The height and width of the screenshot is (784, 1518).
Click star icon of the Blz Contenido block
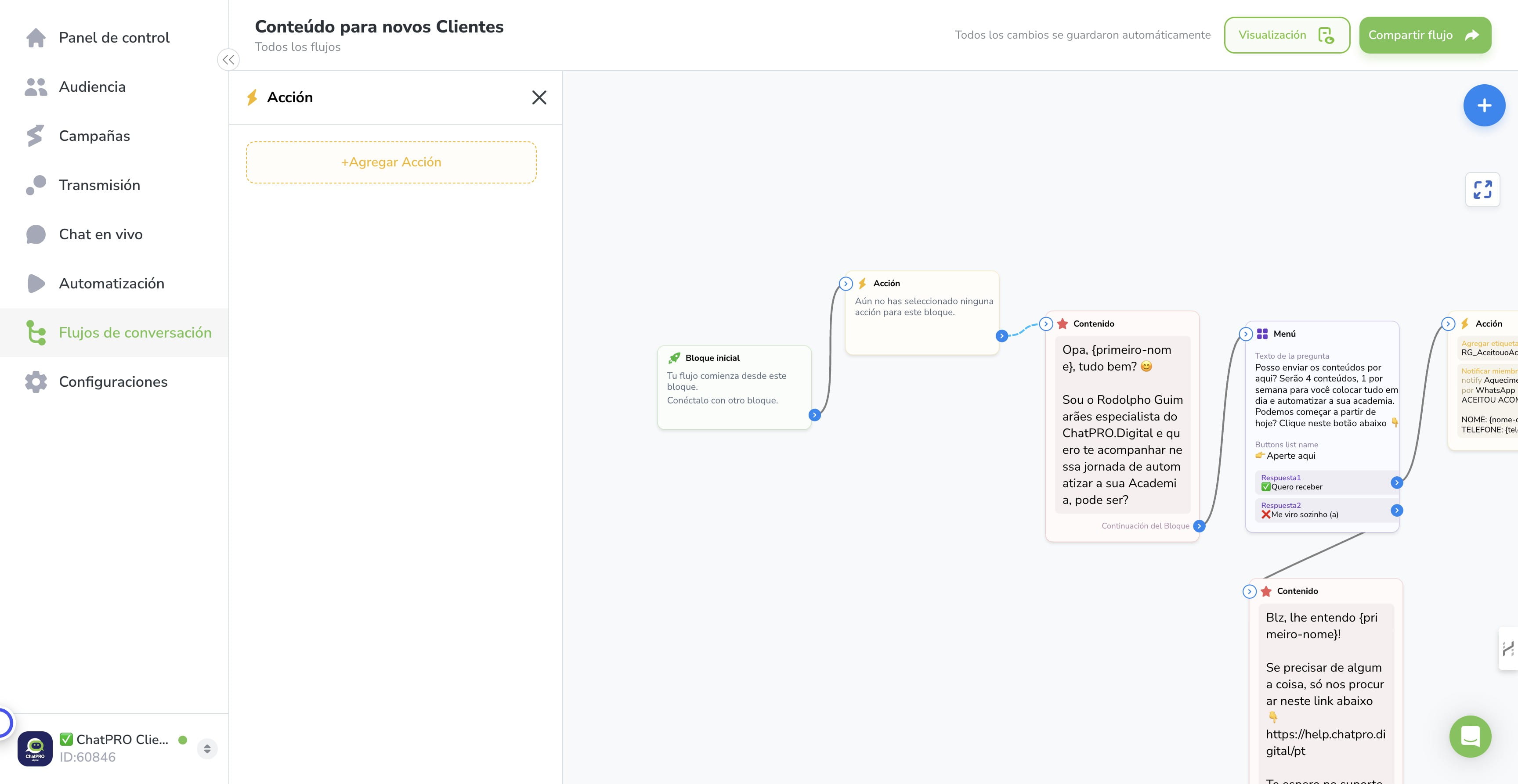tap(1266, 591)
